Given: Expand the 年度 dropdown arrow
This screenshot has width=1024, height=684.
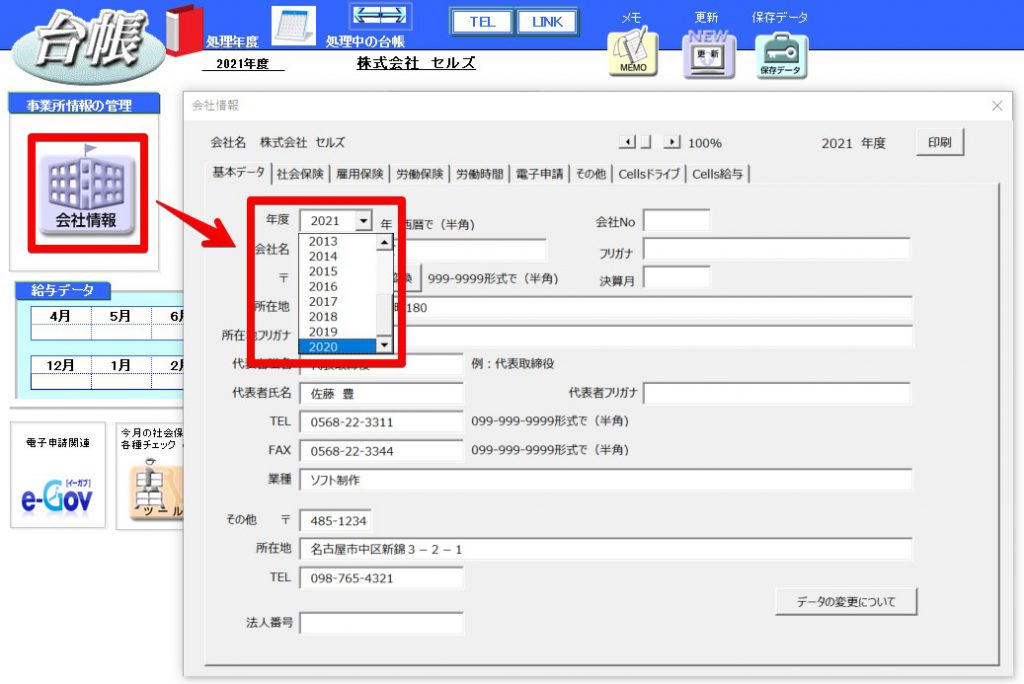Looking at the screenshot, I should click(364, 221).
